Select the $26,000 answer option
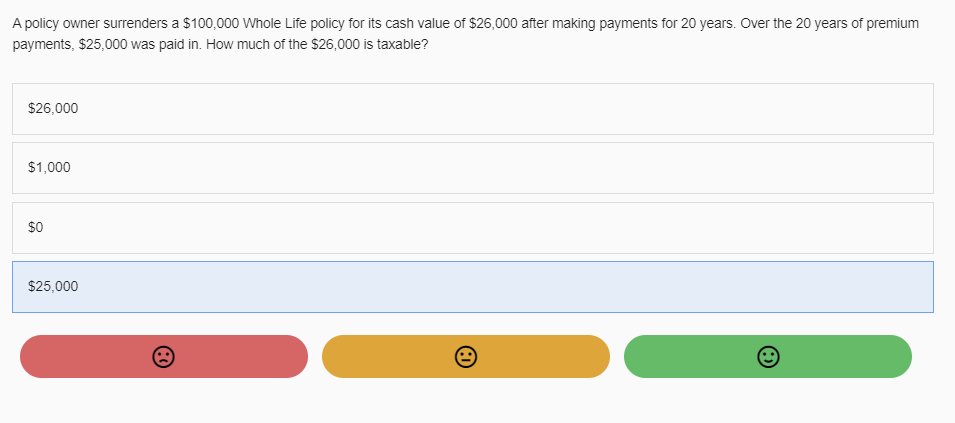The width and height of the screenshot is (955, 423). [x=472, y=109]
